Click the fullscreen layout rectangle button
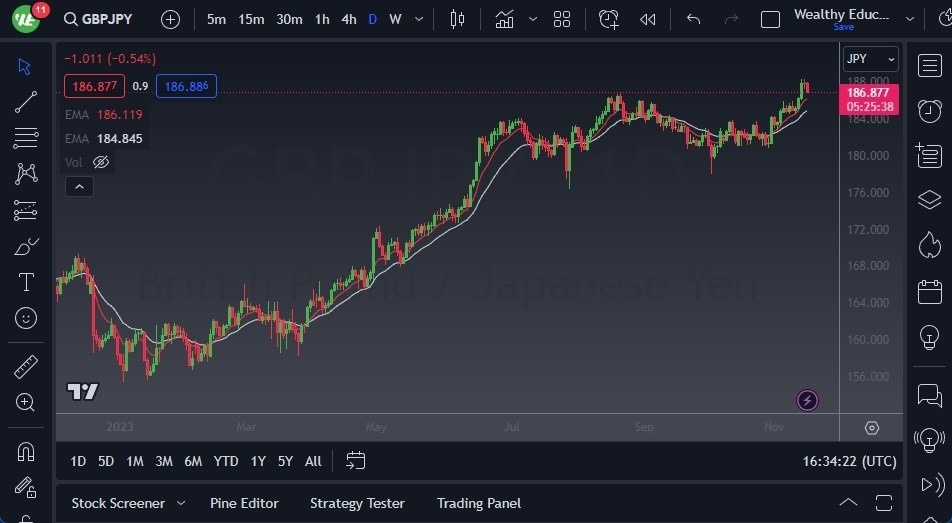This screenshot has width=952, height=523. pyautogui.click(x=770, y=19)
